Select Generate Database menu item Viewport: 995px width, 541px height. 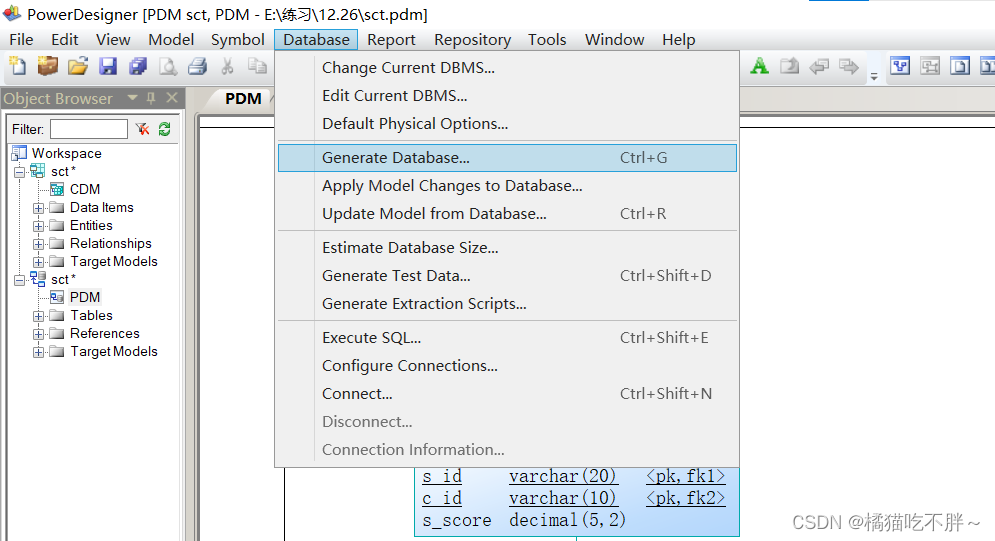click(395, 158)
